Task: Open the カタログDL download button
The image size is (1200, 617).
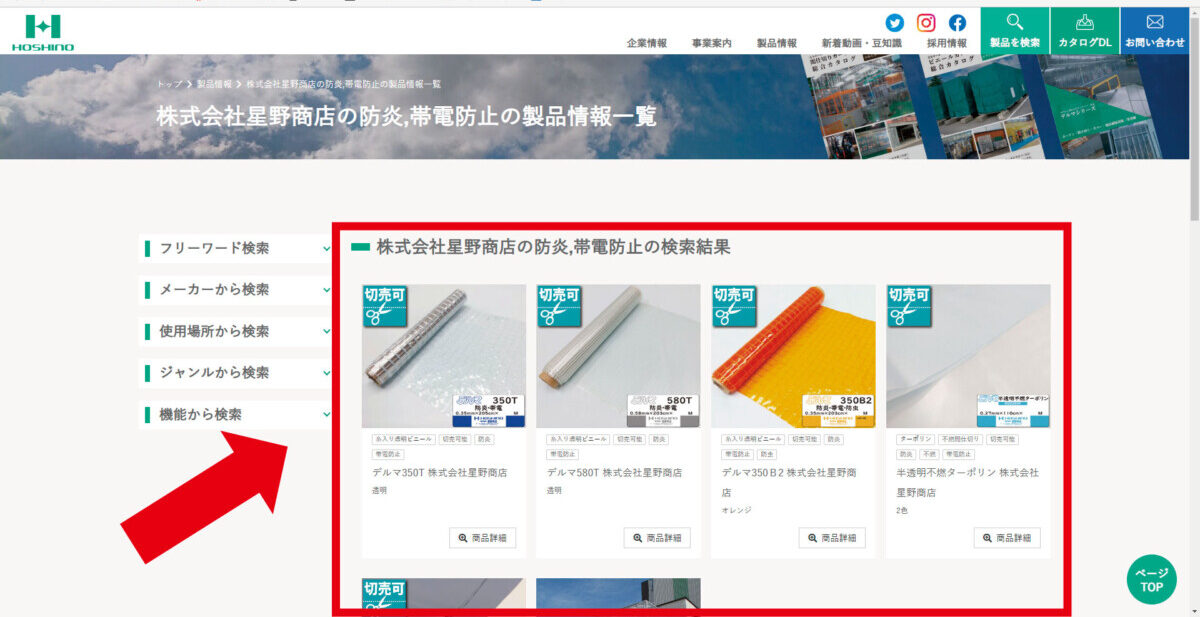Action: point(1085,31)
